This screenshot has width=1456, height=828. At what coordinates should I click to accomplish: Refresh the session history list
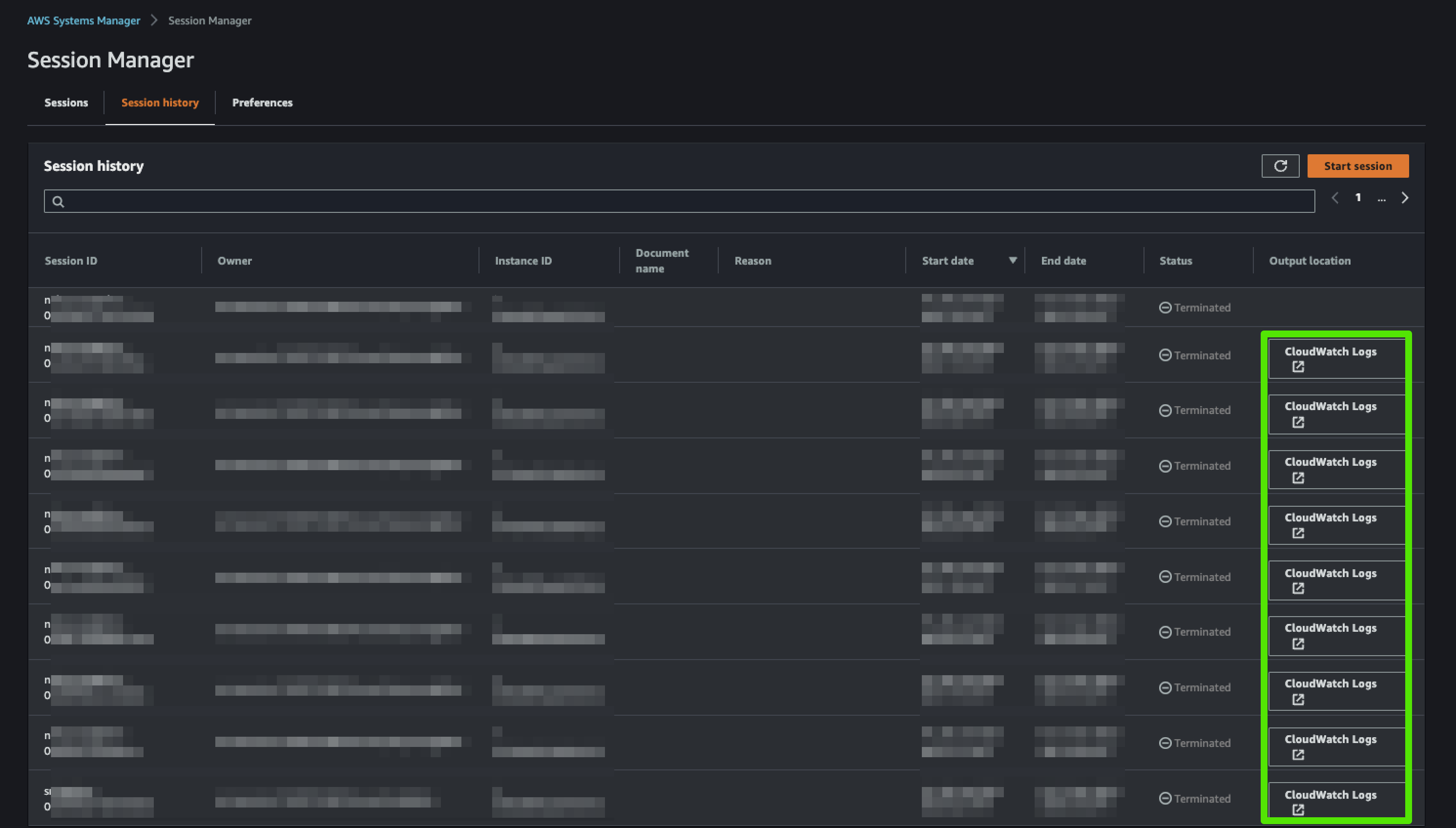1280,166
